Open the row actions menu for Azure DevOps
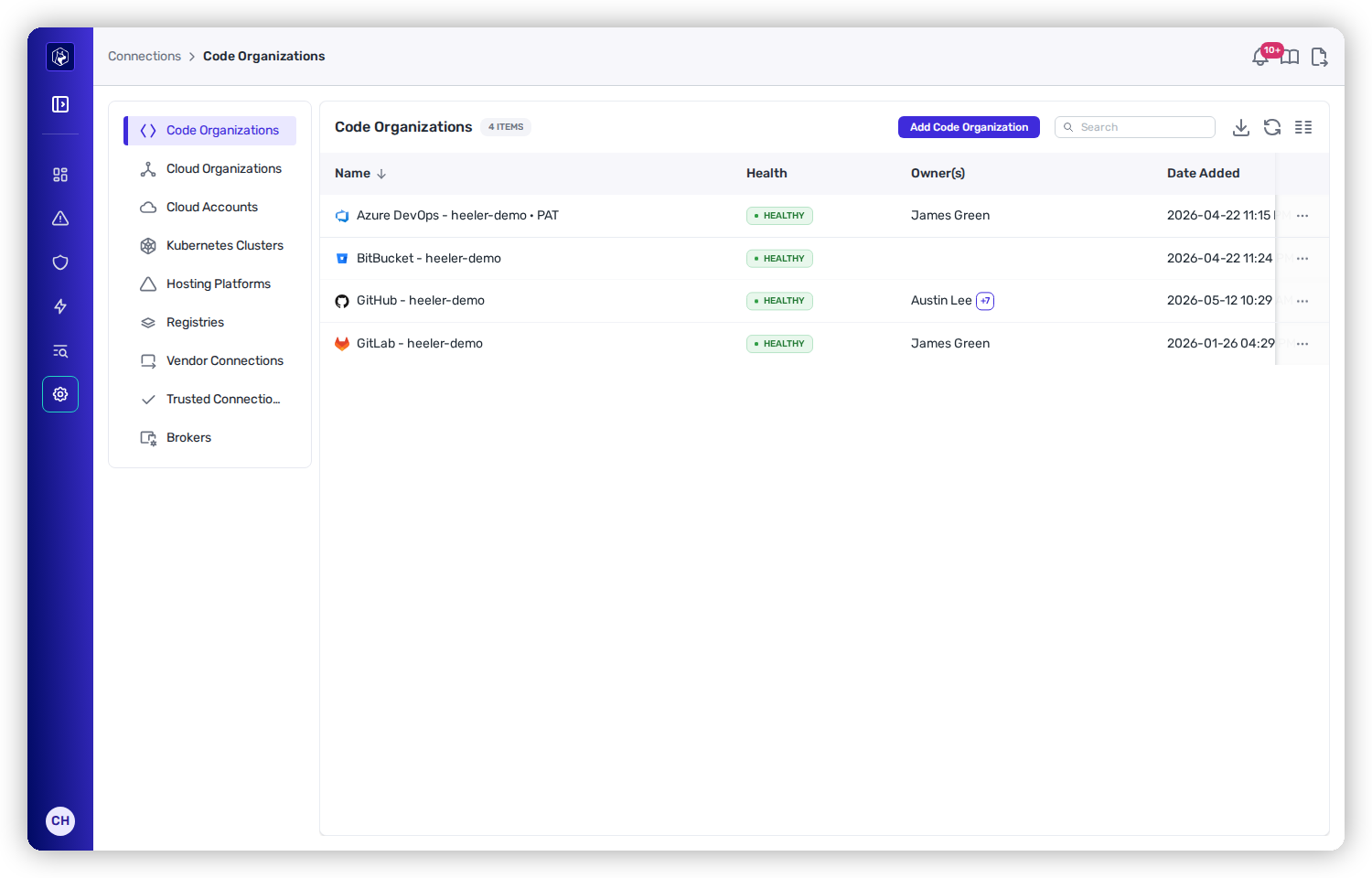The width and height of the screenshot is (1372, 878). [1302, 216]
